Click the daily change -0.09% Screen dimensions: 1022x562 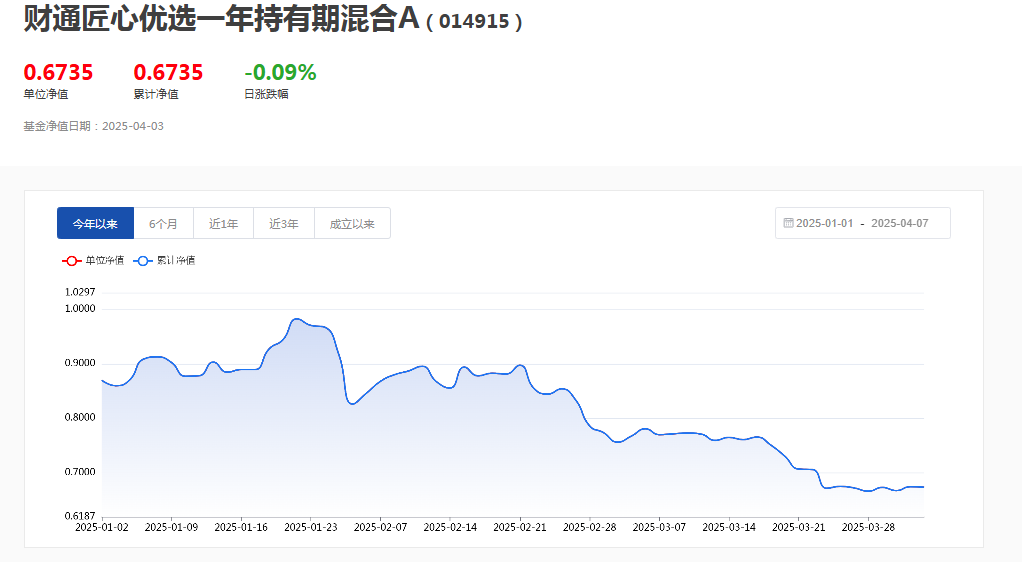(280, 72)
